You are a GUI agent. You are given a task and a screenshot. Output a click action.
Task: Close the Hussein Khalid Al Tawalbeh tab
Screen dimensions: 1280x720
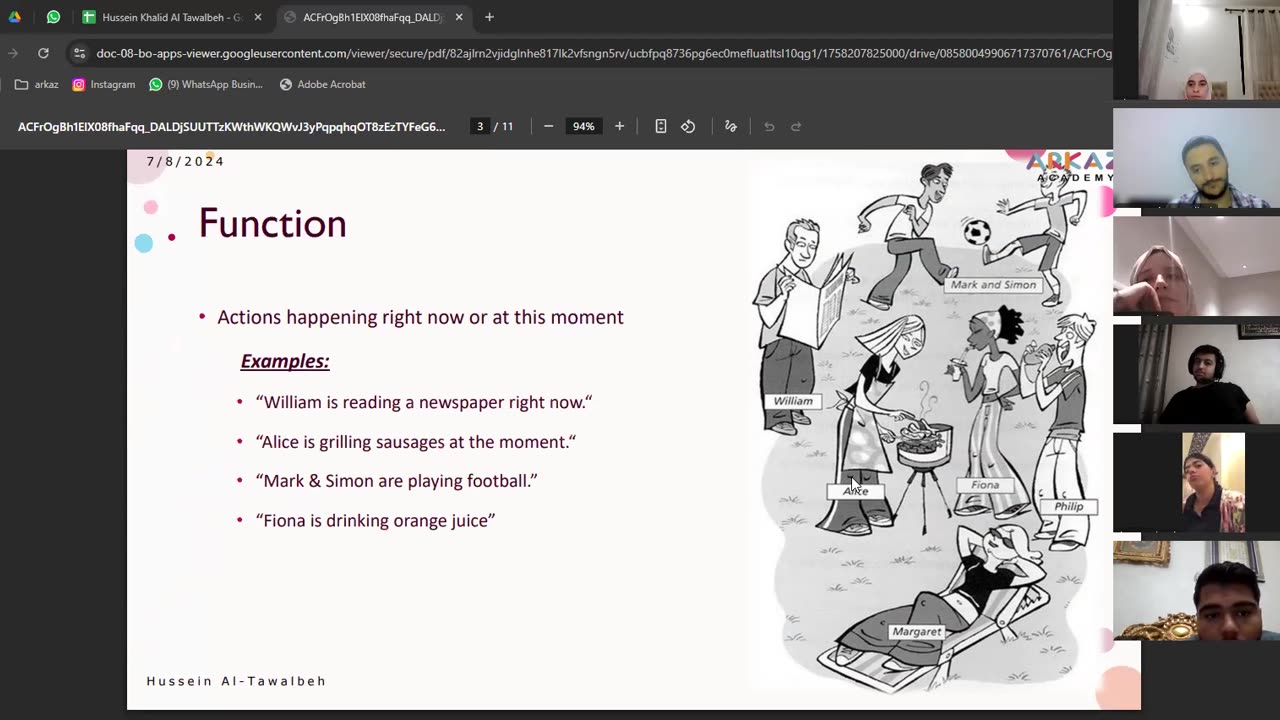tap(258, 17)
